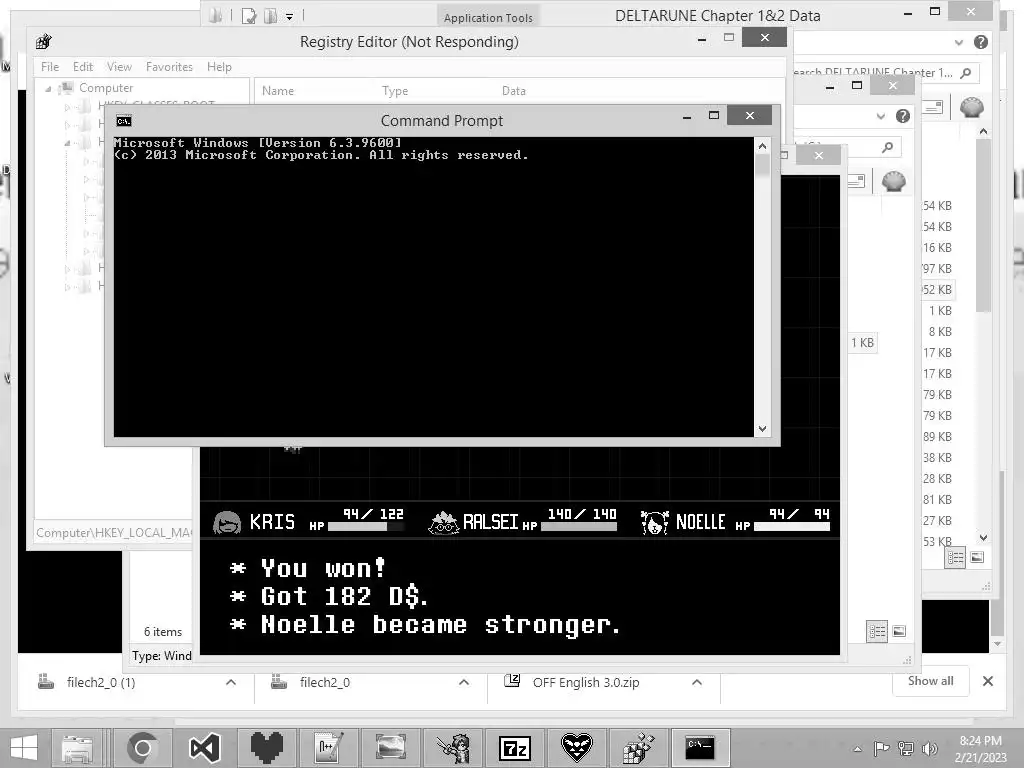The width and height of the screenshot is (1024, 768).
Task: Click the help icon in the DELTARUNE Chapter 1&2 Data window
Action: point(980,42)
